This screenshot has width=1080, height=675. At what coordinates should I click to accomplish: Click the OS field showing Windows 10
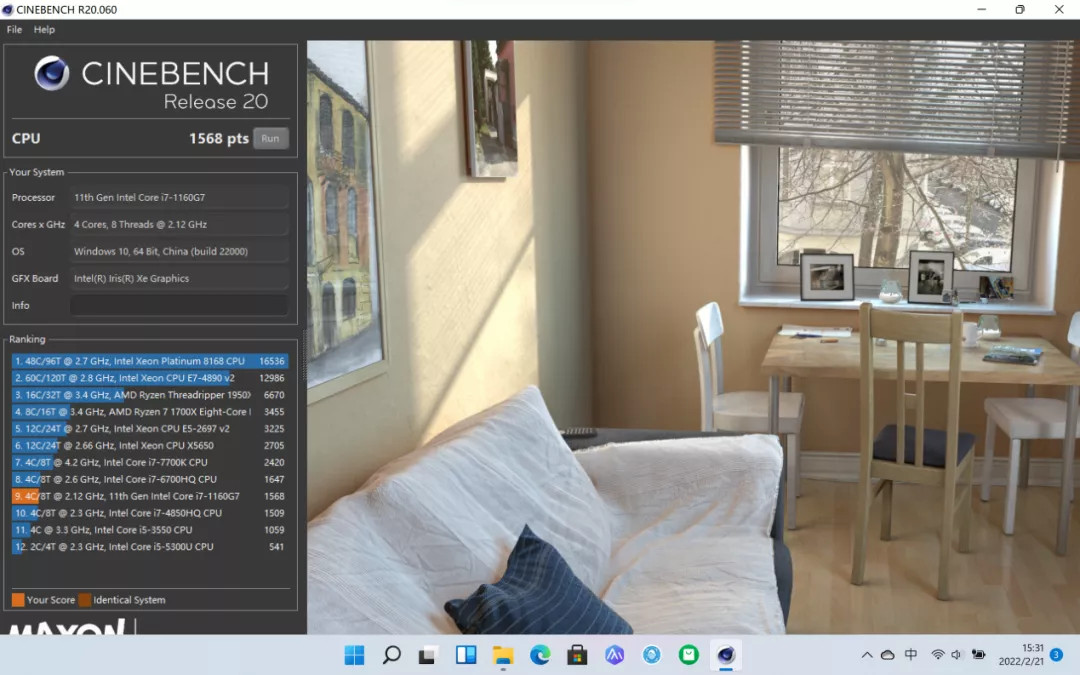(x=179, y=251)
